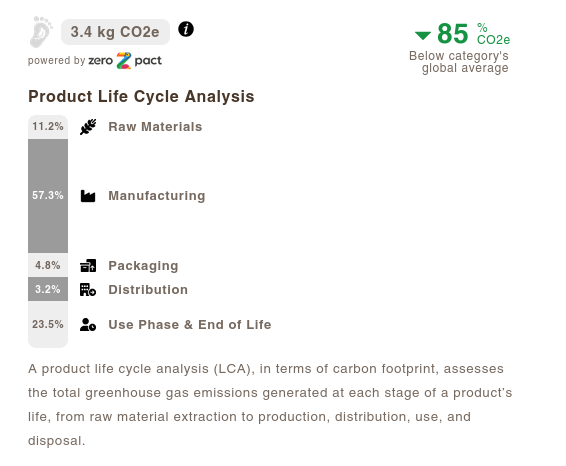Click the 23.5% bar segment
This screenshot has width=566, height=466.
[48, 324]
